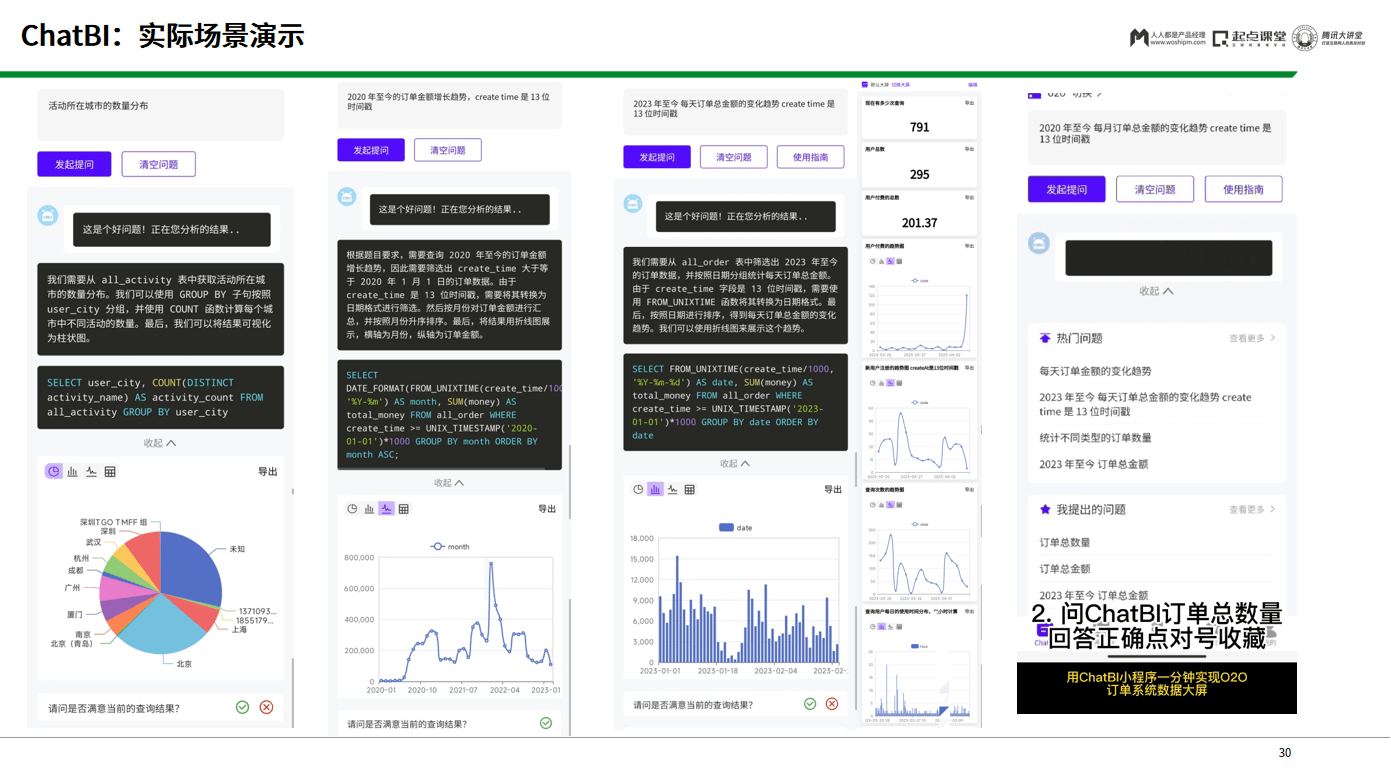Select the line chart icon in the second panel

click(x=386, y=508)
